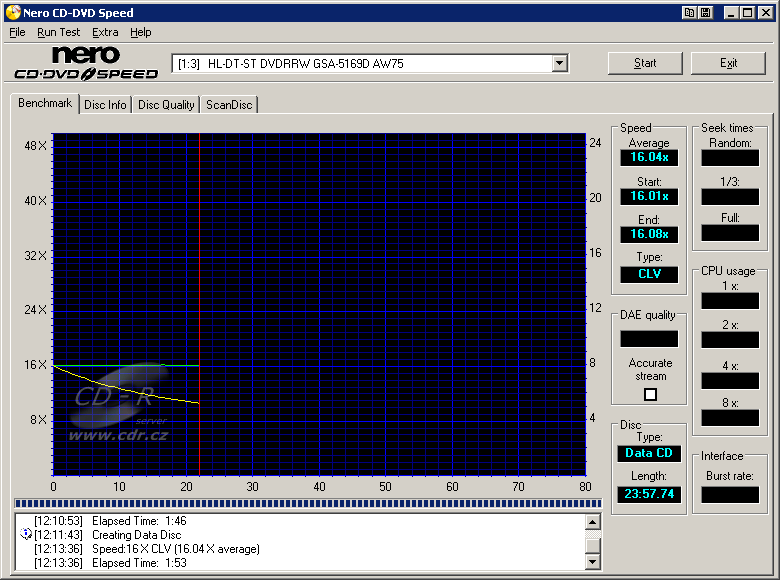This screenshot has height=580, width=780.
Task: Click the save floppy icon in title bar
Action: (x=706, y=12)
